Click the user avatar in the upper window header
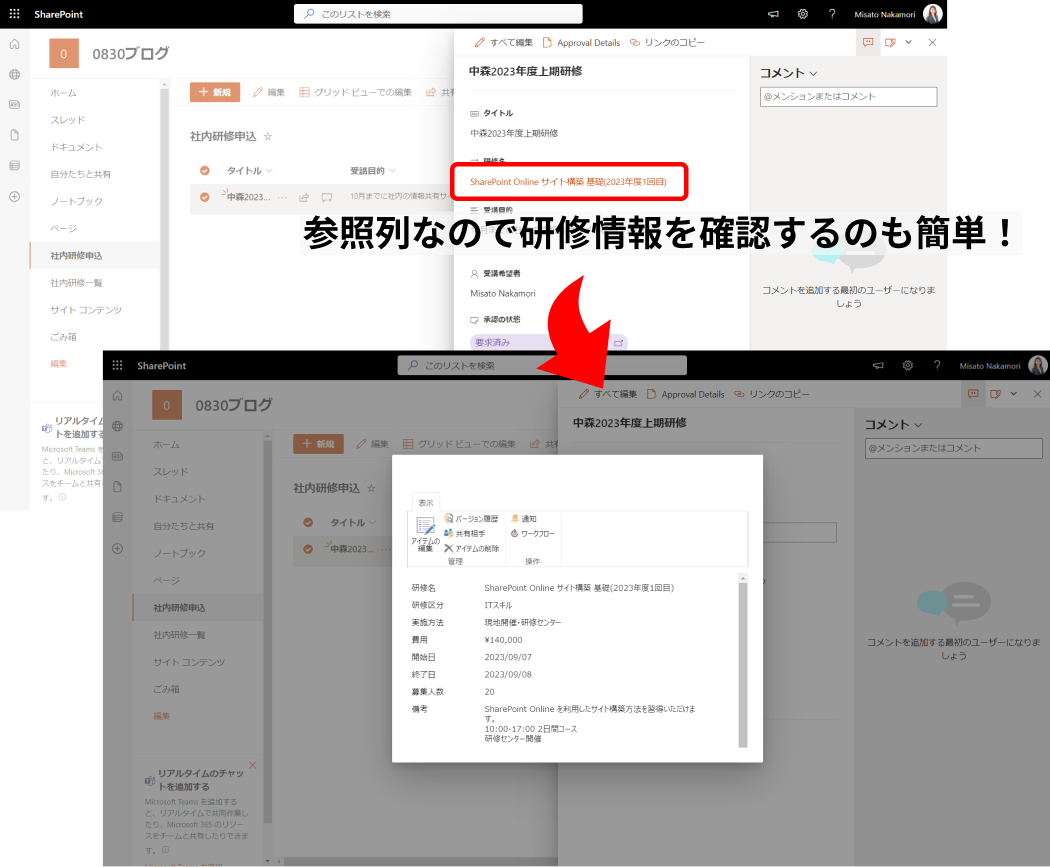The image size is (1050, 867). [933, 13]
